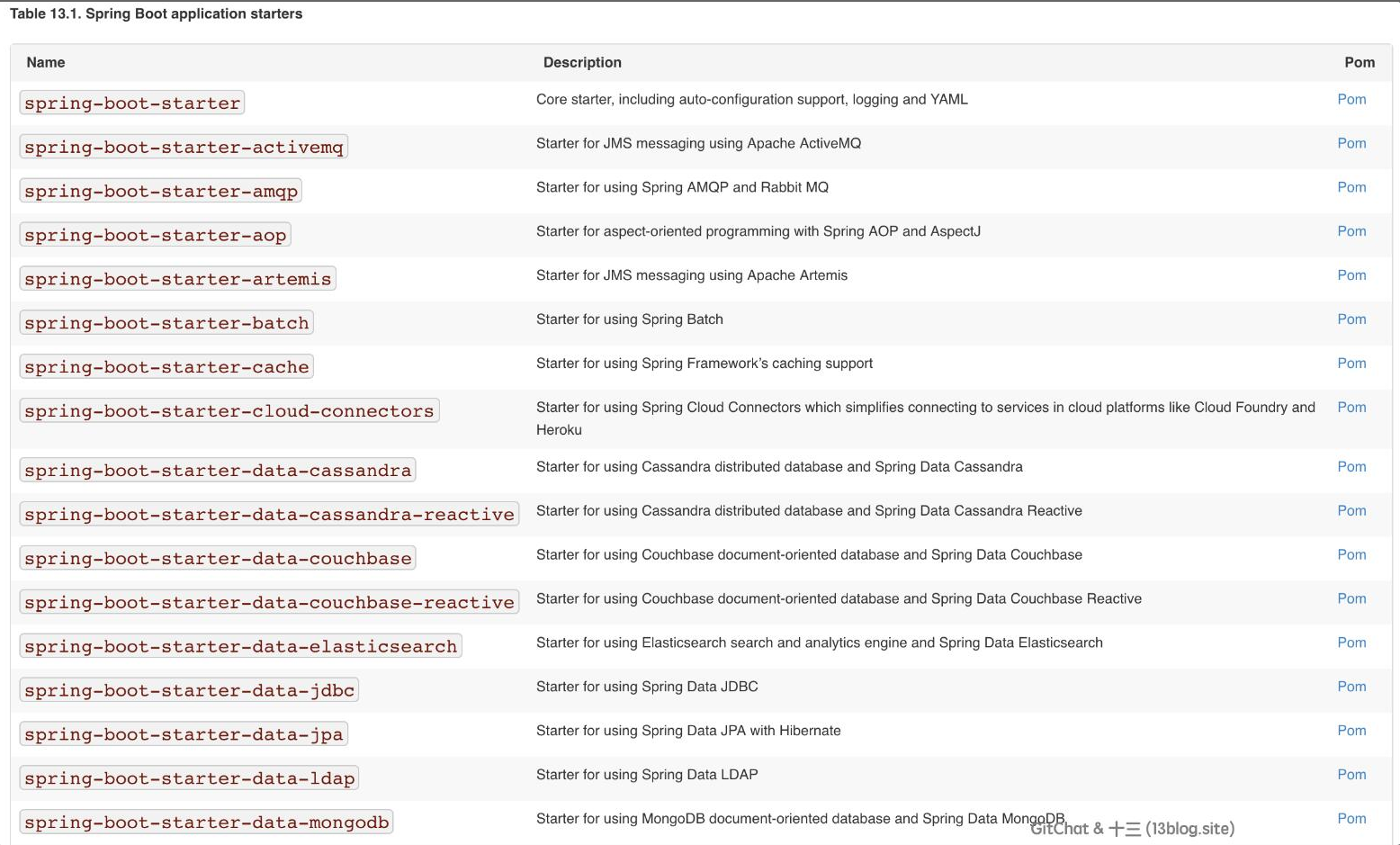Click 'Starter for using Spring Data LDAP'
Screen dimensions: 1400x845
pos(647,776)
